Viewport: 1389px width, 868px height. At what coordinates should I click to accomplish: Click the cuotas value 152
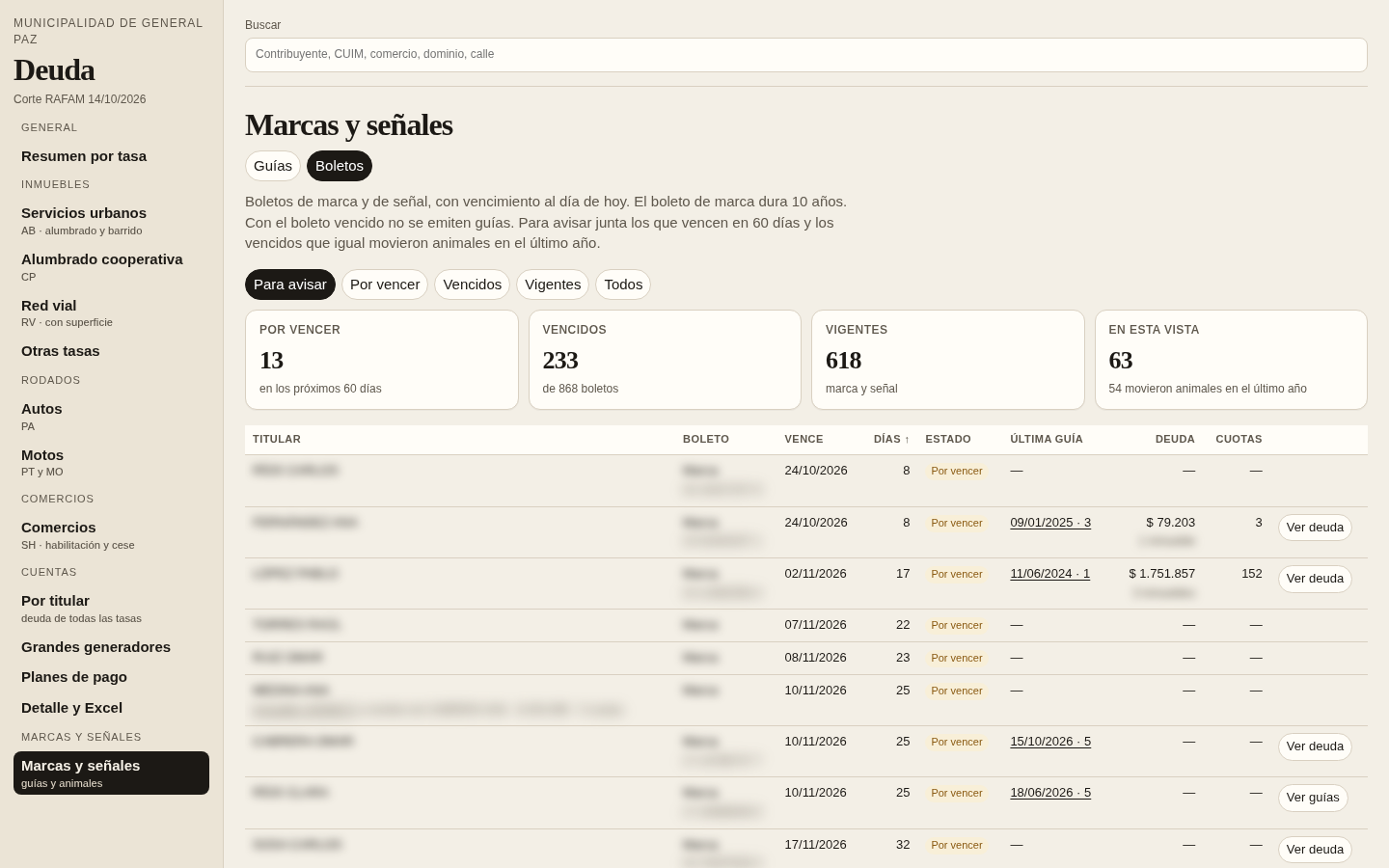[1252, 574]
